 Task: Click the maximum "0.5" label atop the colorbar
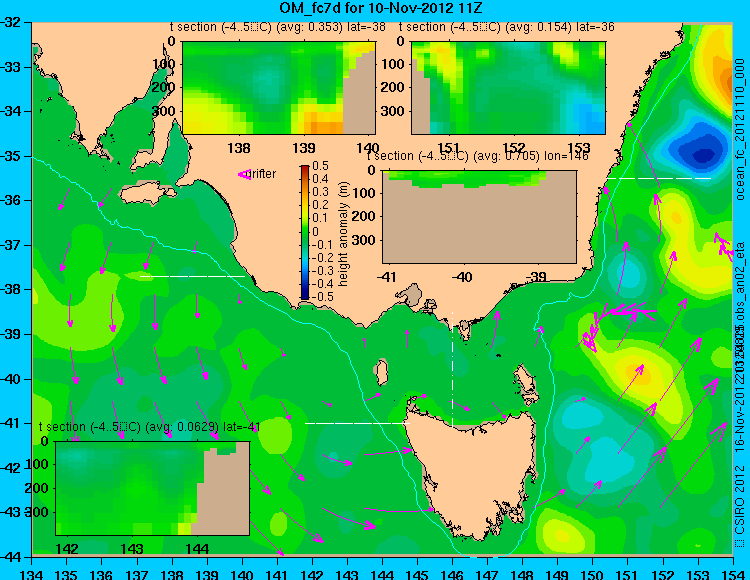pos(320,166)
